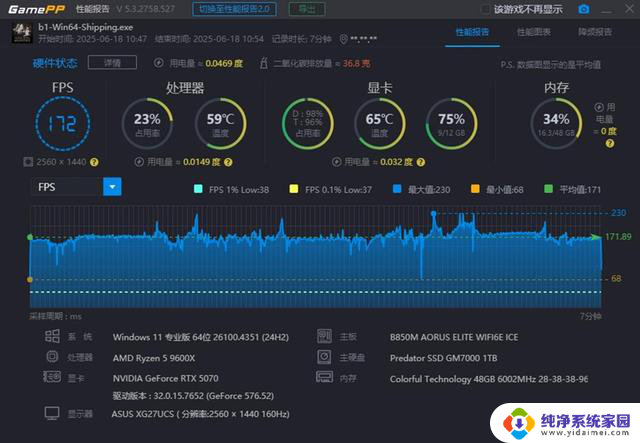Click the Predator SSD GM7000 1TB text

tap(444, 358)
